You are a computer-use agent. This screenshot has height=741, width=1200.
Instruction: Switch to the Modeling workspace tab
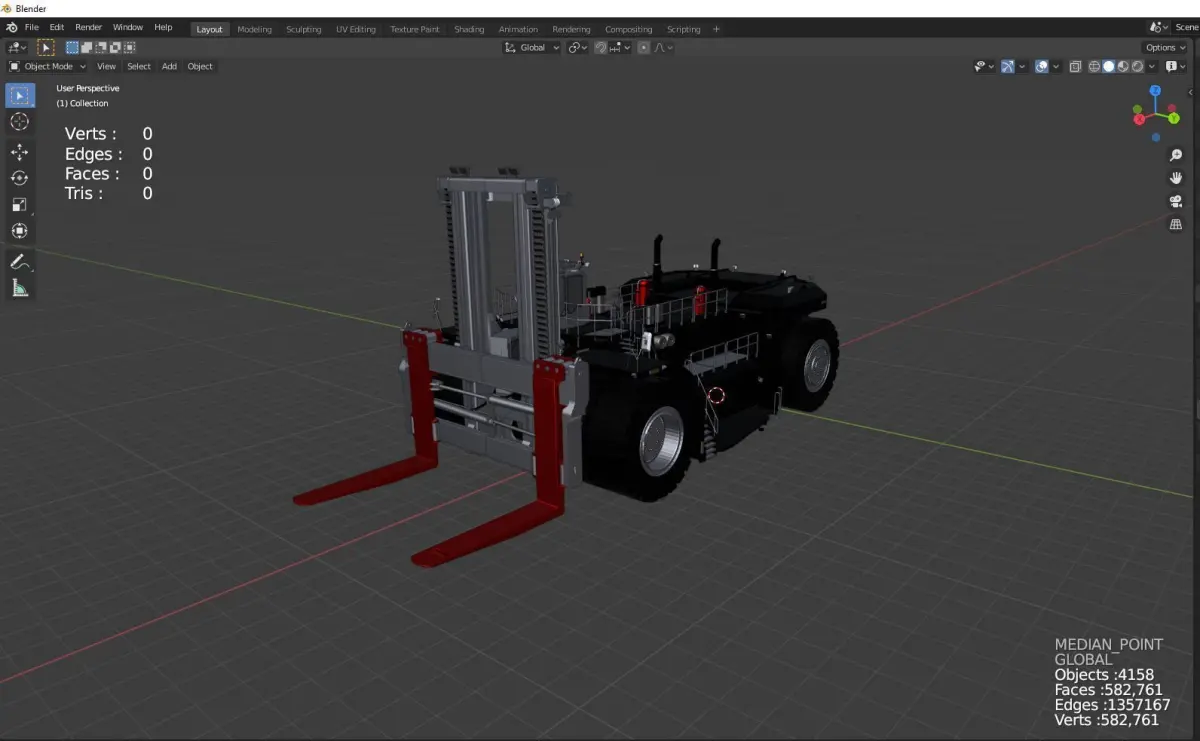[x=254, y=29]
